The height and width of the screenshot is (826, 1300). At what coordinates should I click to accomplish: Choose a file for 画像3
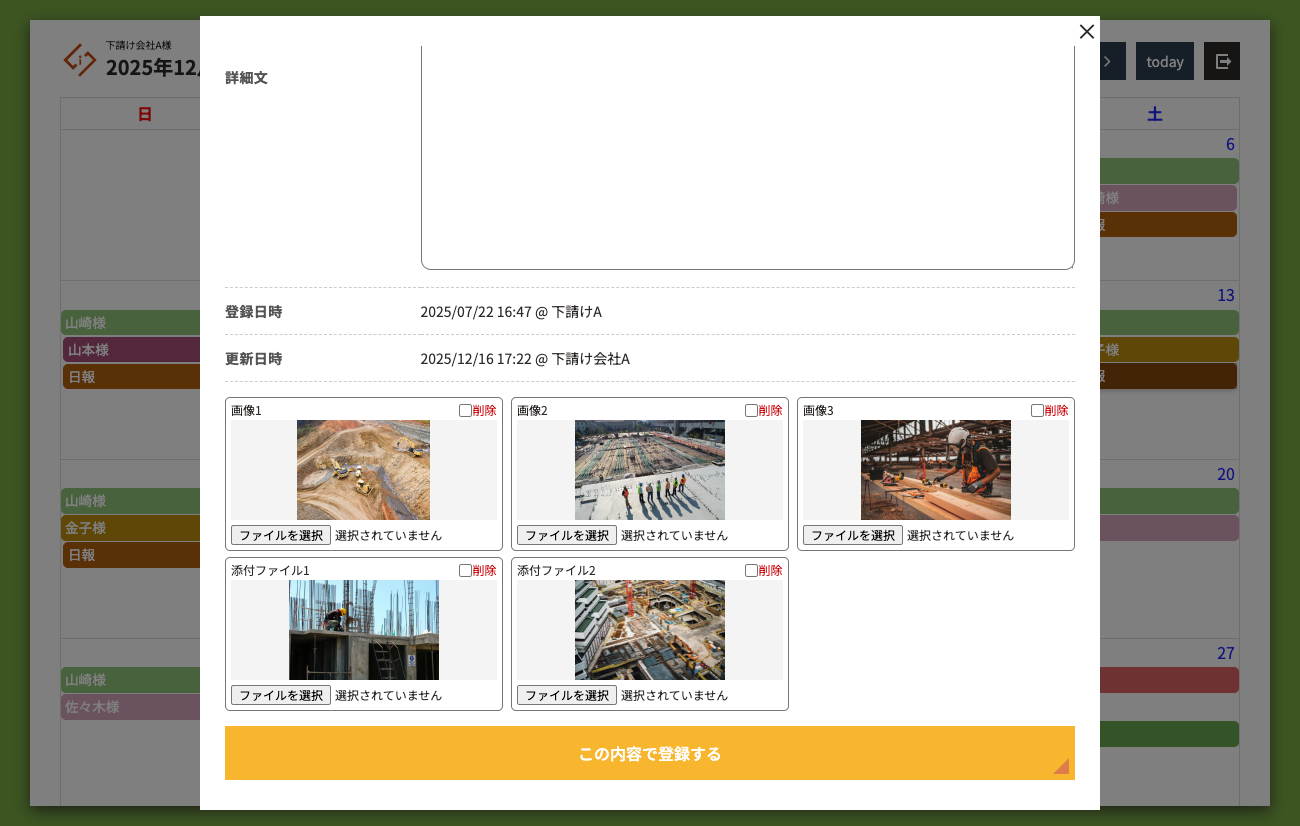(853, 535)
